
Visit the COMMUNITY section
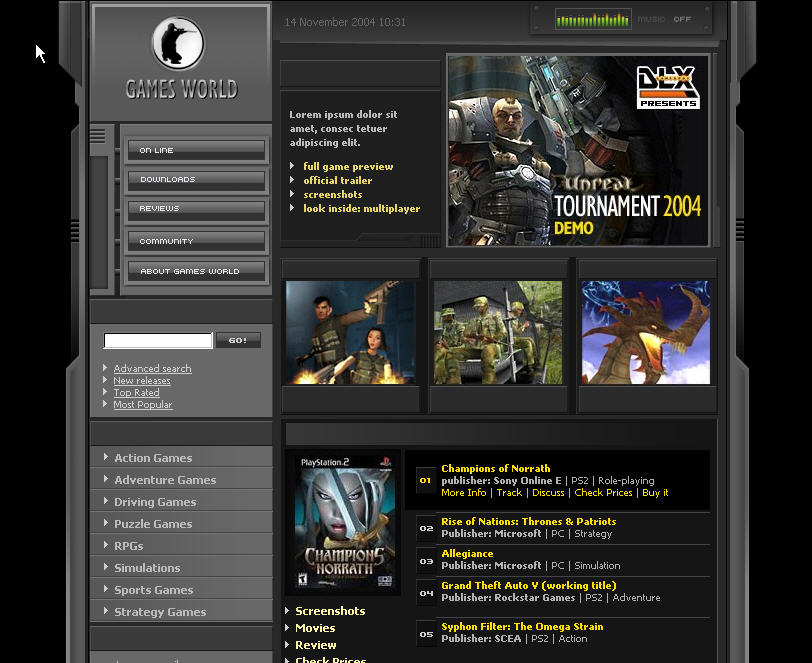(196, 241)
